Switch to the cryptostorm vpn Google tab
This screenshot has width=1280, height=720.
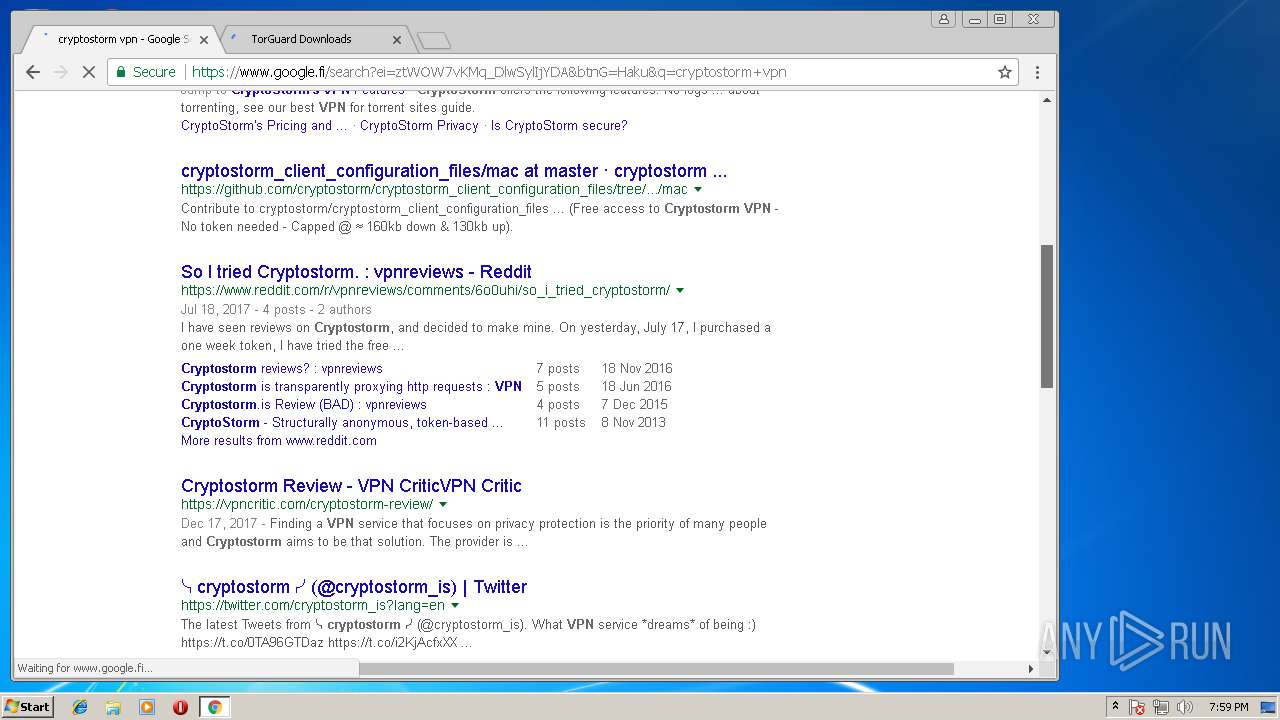(120, 39)
